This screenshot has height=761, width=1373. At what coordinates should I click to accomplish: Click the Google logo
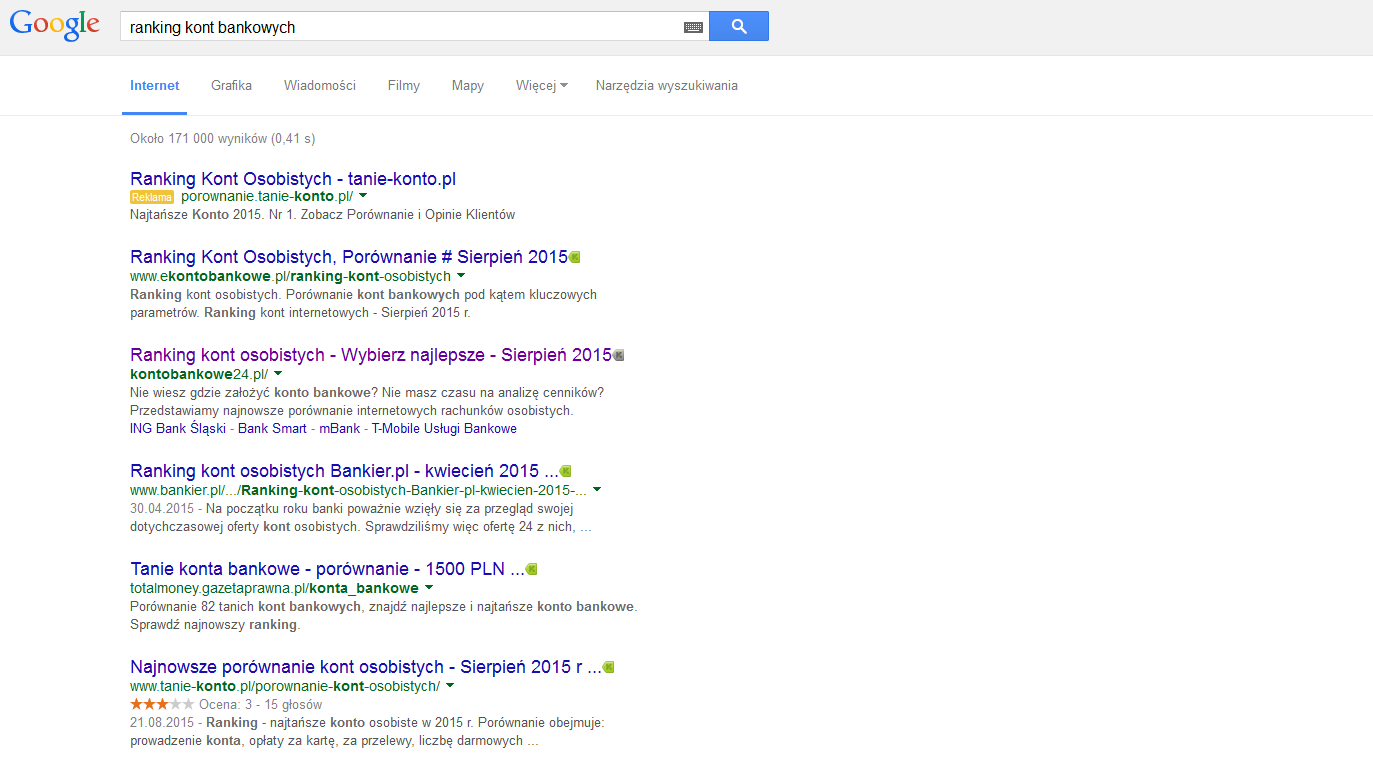pyautogui.click(x=55, y=26)
